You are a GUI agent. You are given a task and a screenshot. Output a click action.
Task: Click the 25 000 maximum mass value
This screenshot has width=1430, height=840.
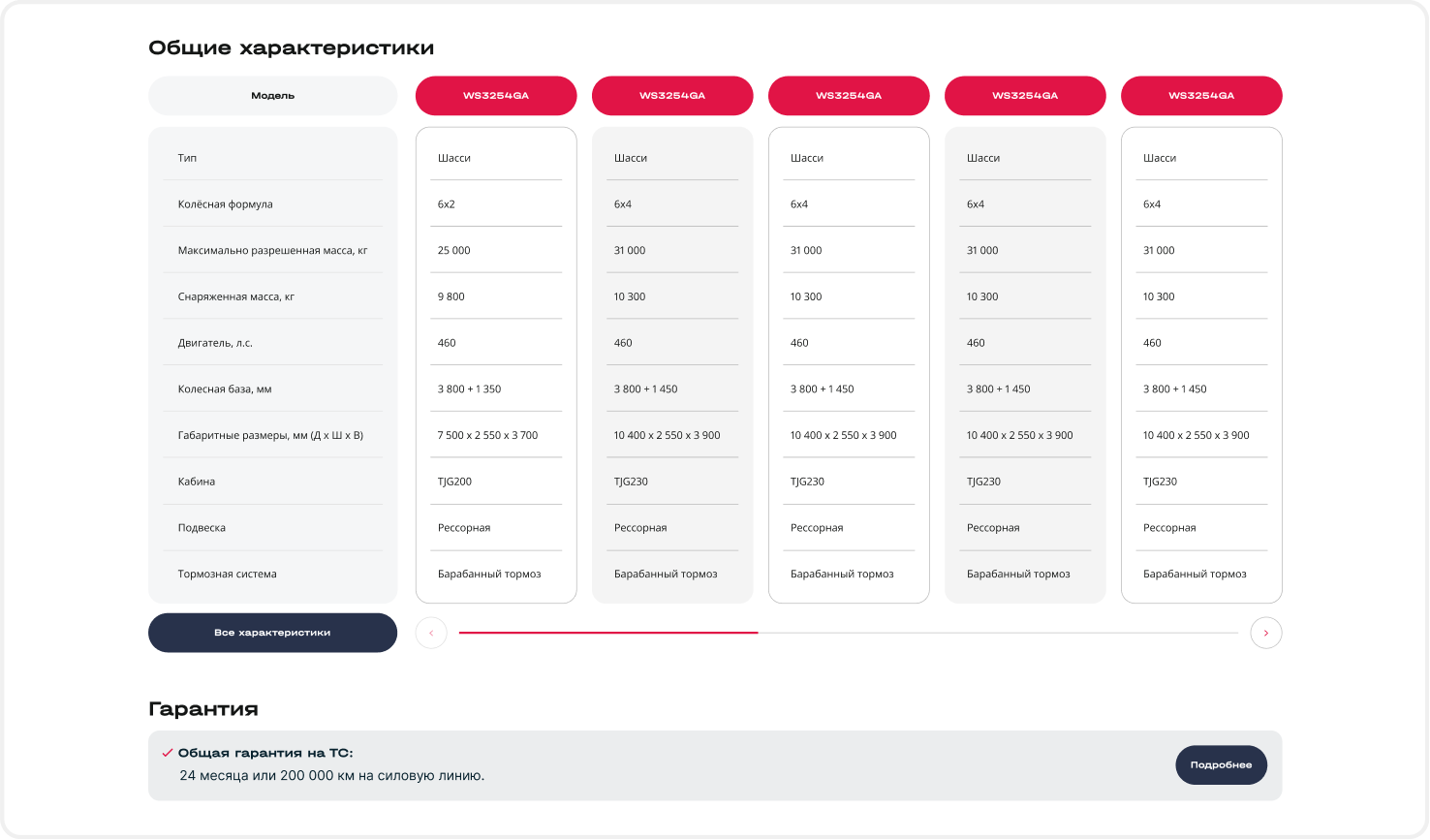click(453, 250)
